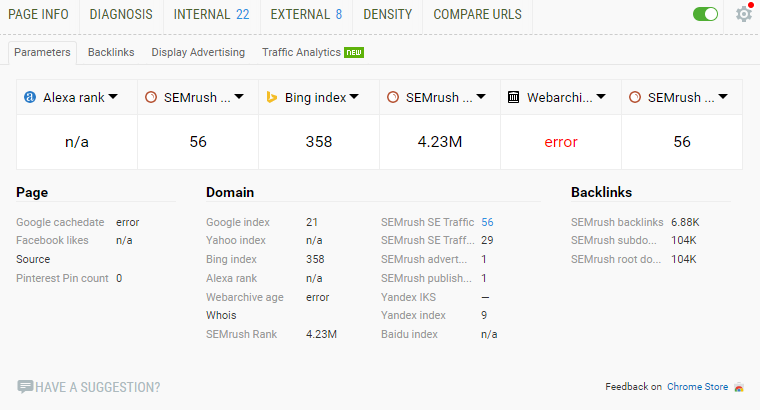Switch to the Backlinks sub-tab
Screen dimensions: 760x410
coord(111,52)
